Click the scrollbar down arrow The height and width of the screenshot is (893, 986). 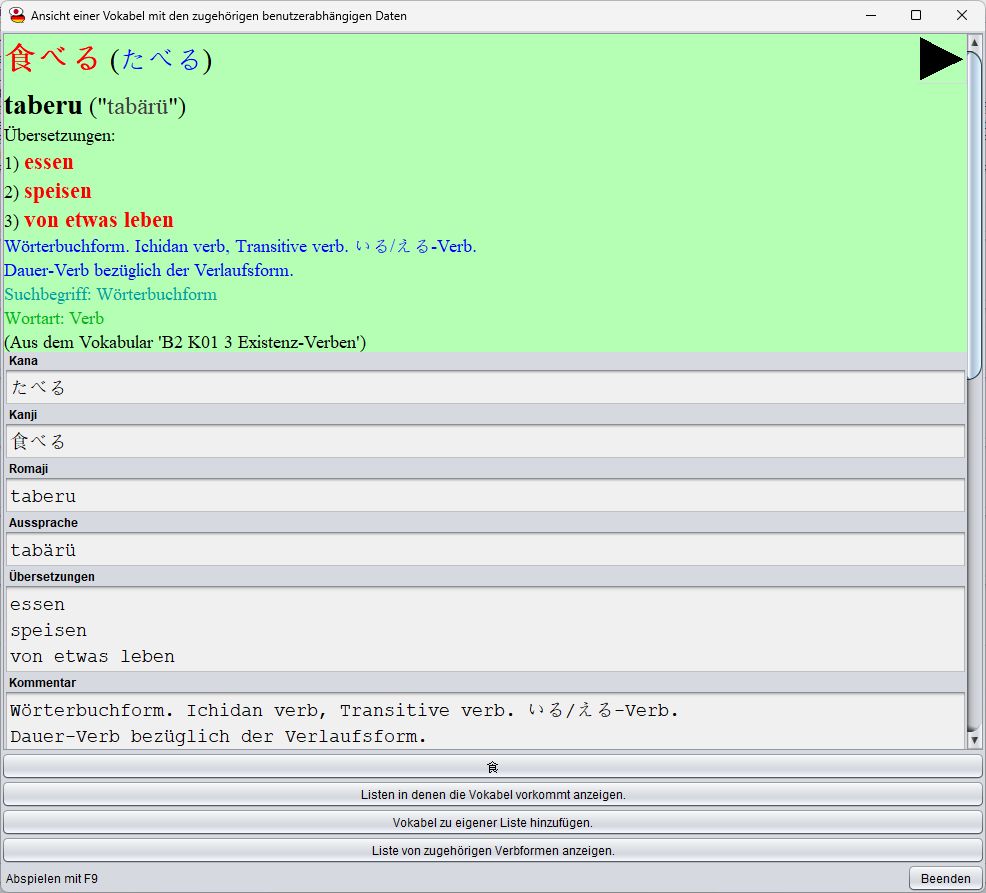click(x=975, y=741)
